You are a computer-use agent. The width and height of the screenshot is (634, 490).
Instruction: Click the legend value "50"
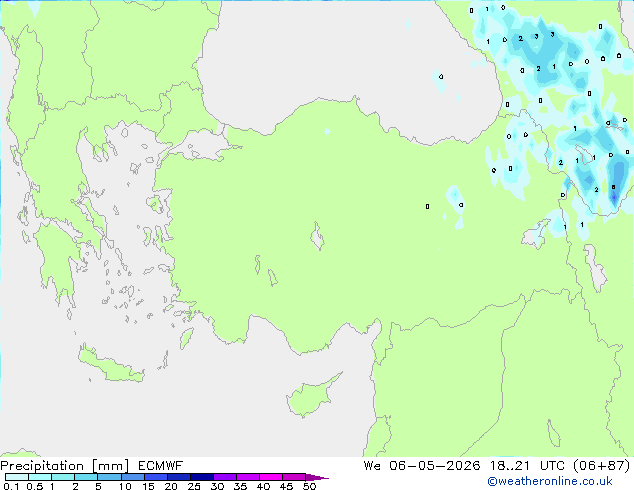[309, 486]
